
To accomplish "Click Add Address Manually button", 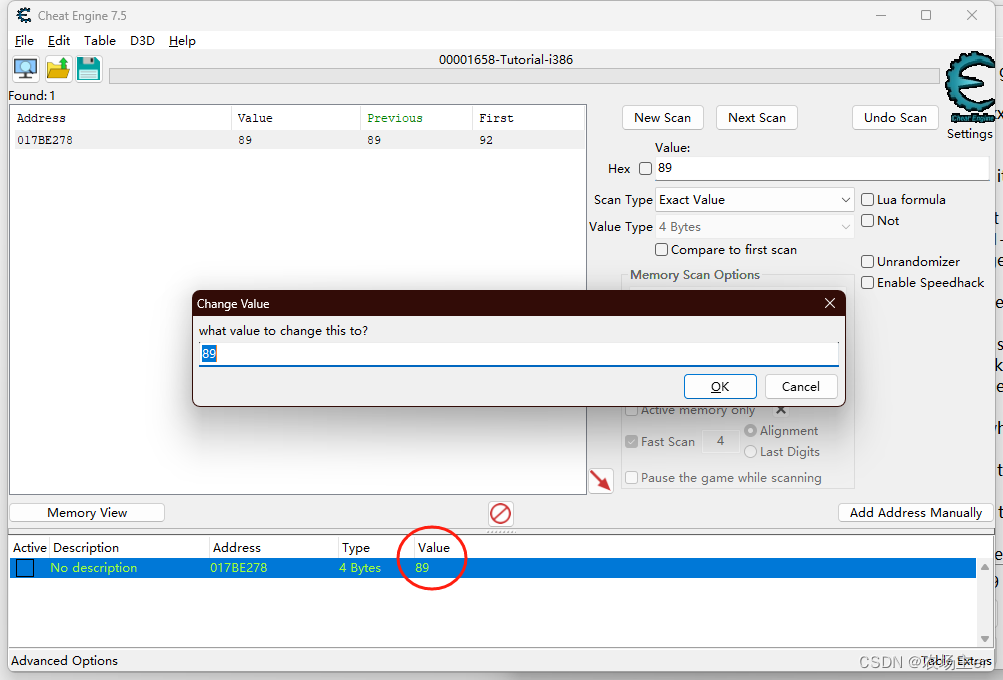I will (x=915, y=512).
